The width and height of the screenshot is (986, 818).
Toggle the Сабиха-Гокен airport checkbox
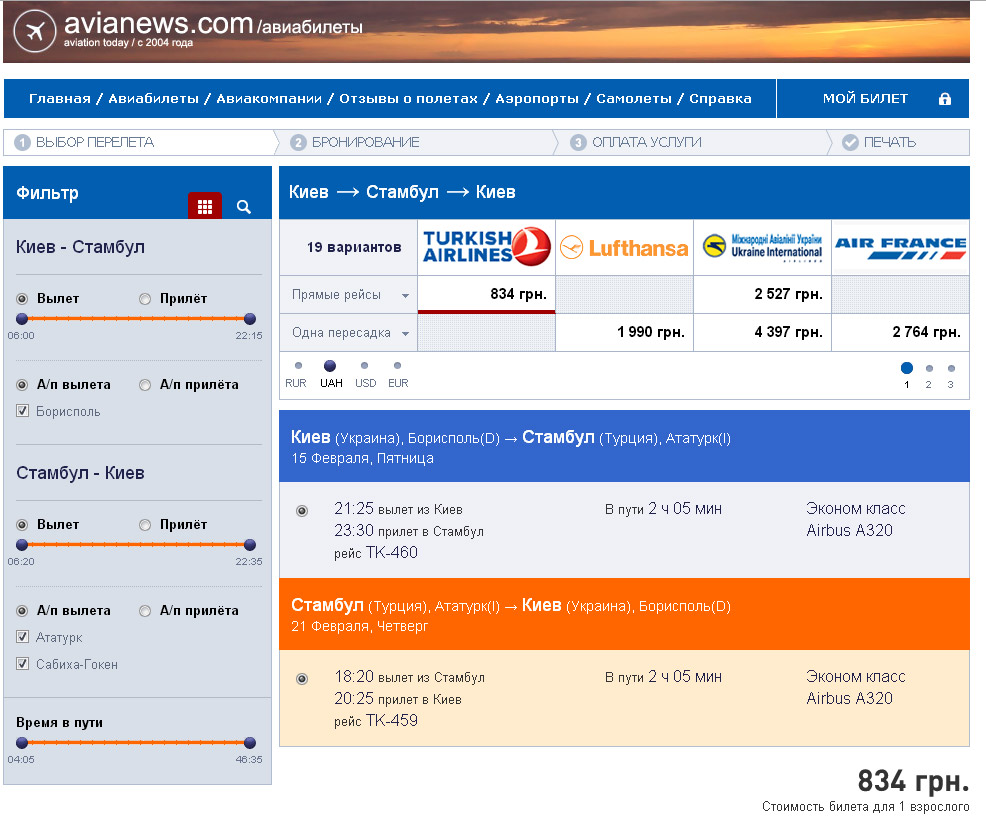click(x=22, y=664)
